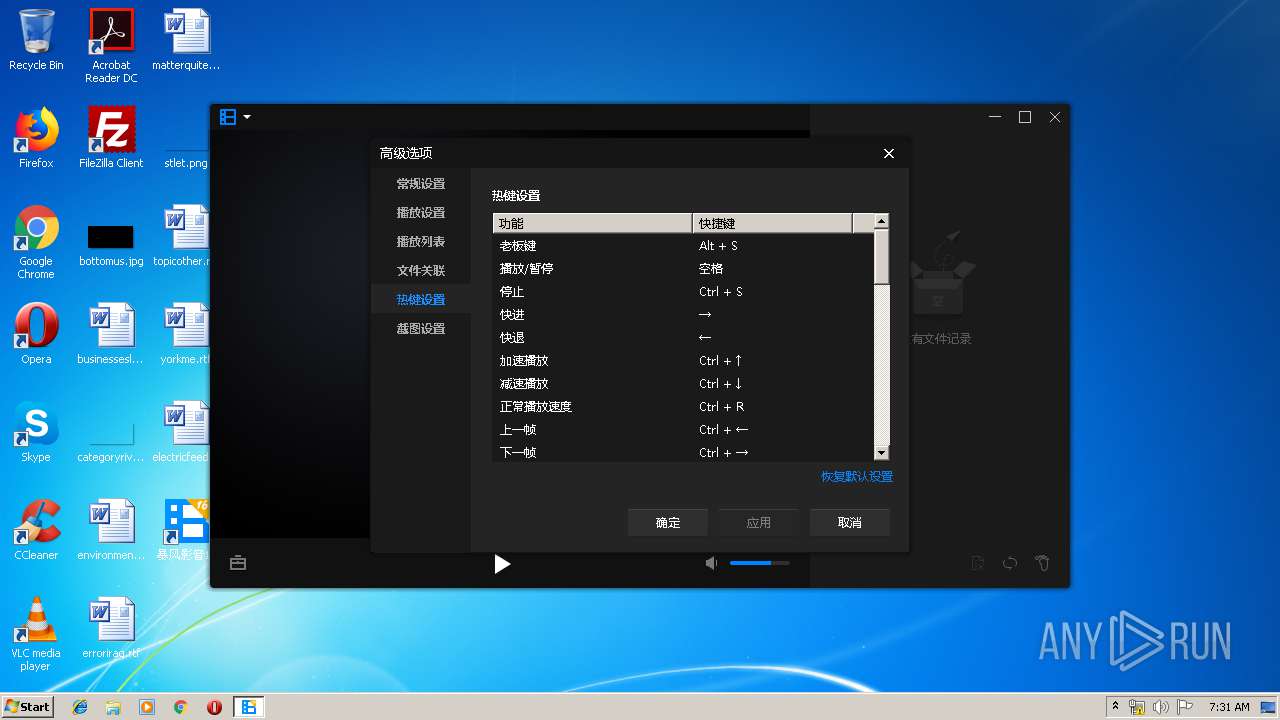Screen dimensions: 1280x720
Task: Open Opera desktop icon
Action: 36,334
